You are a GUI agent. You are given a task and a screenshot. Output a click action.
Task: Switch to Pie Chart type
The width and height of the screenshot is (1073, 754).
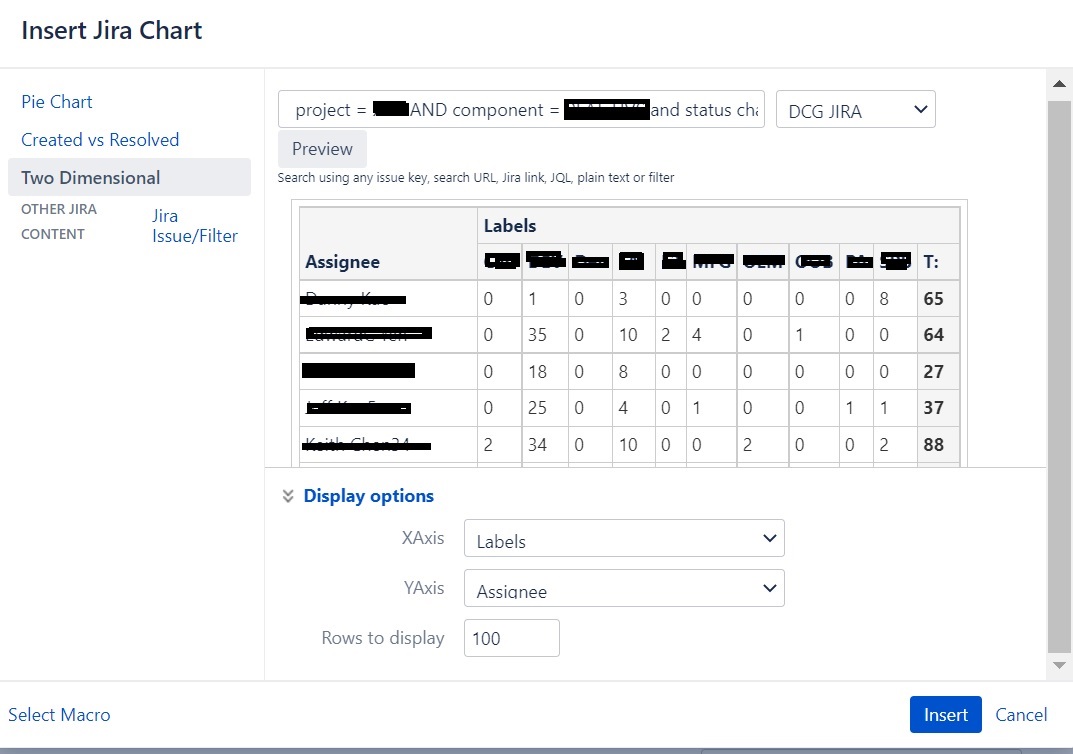(x=57, y=102)
